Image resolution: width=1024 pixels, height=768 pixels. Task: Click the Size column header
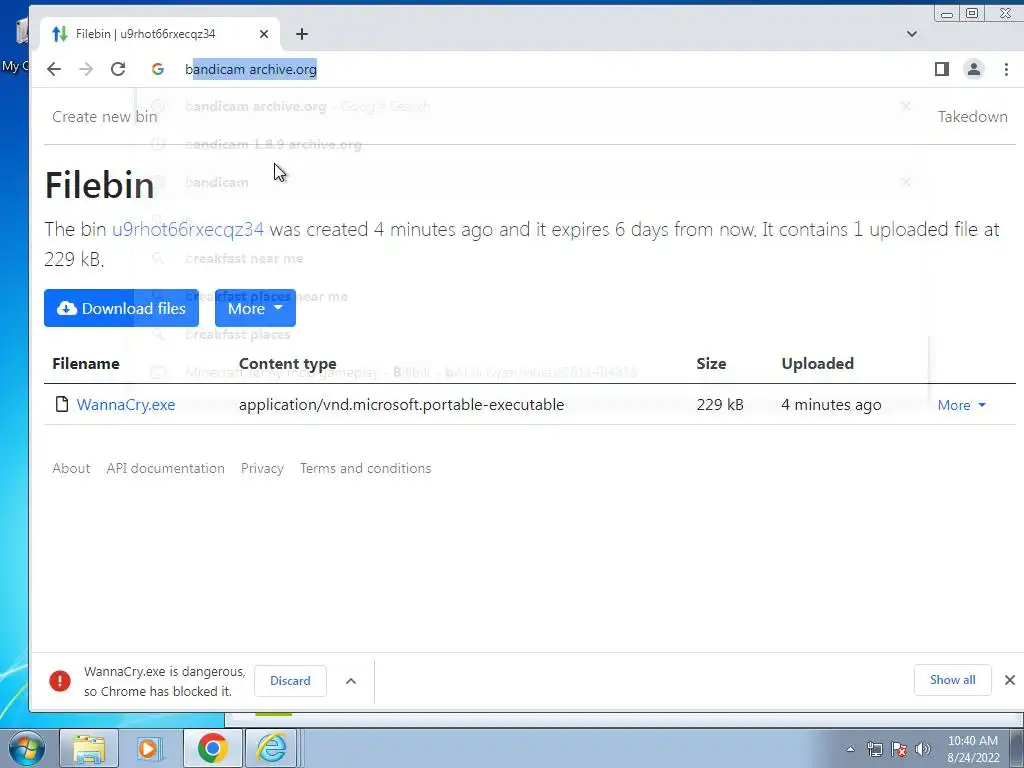click(x=711, y=364)
